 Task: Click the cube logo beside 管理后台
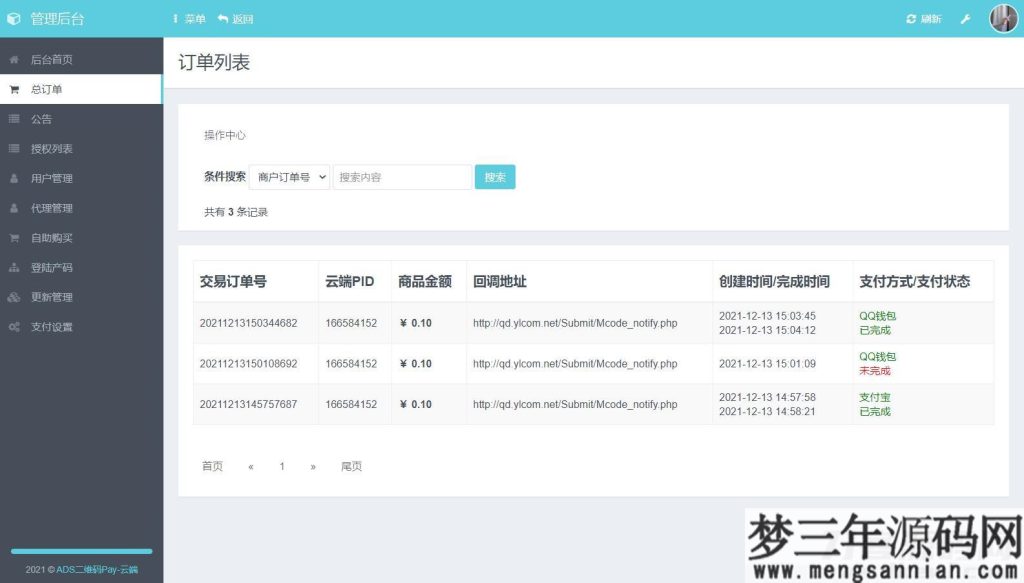click(x=13, y=18)
